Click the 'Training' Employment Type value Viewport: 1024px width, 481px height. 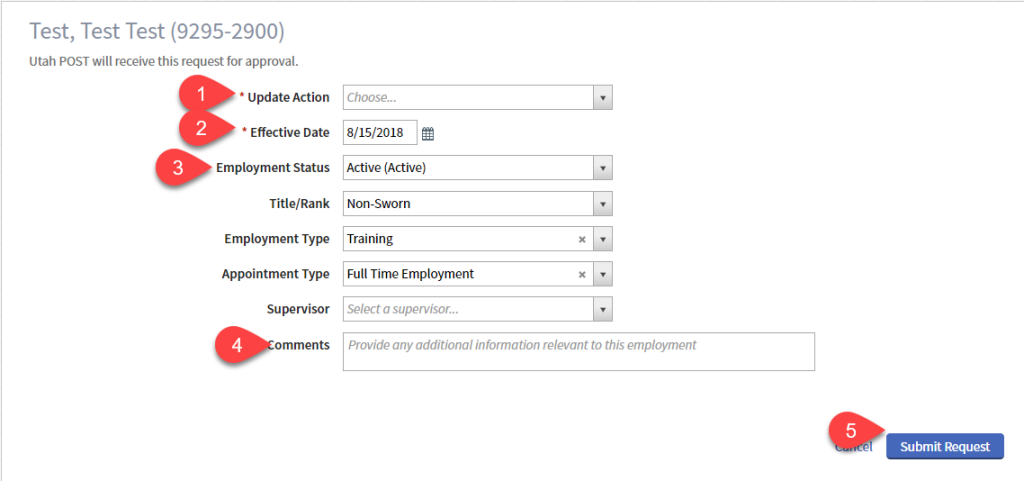(370, 239)
